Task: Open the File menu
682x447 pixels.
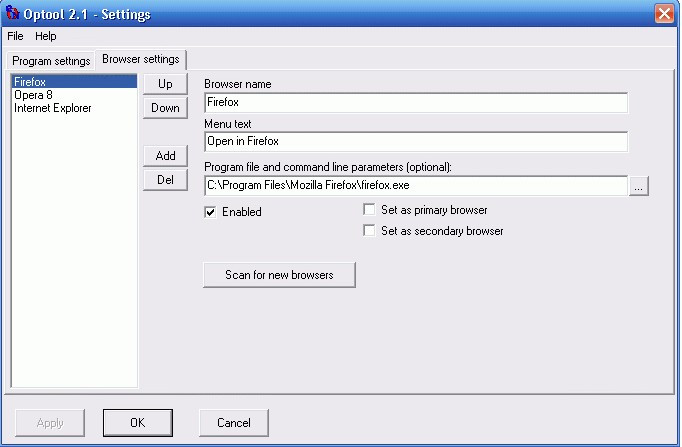Action: 15,36
